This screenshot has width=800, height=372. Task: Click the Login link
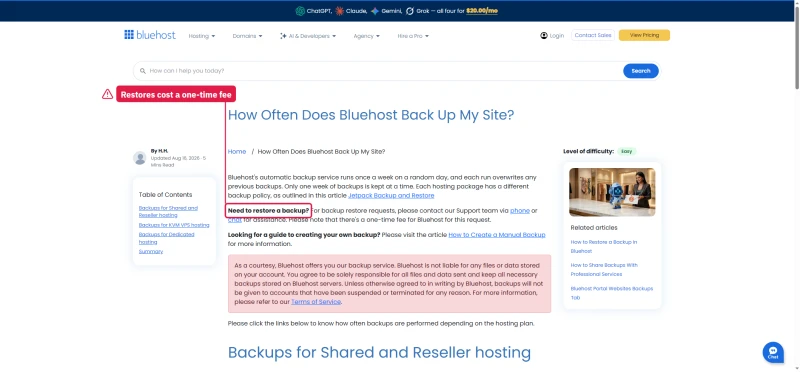click(557, 36)
